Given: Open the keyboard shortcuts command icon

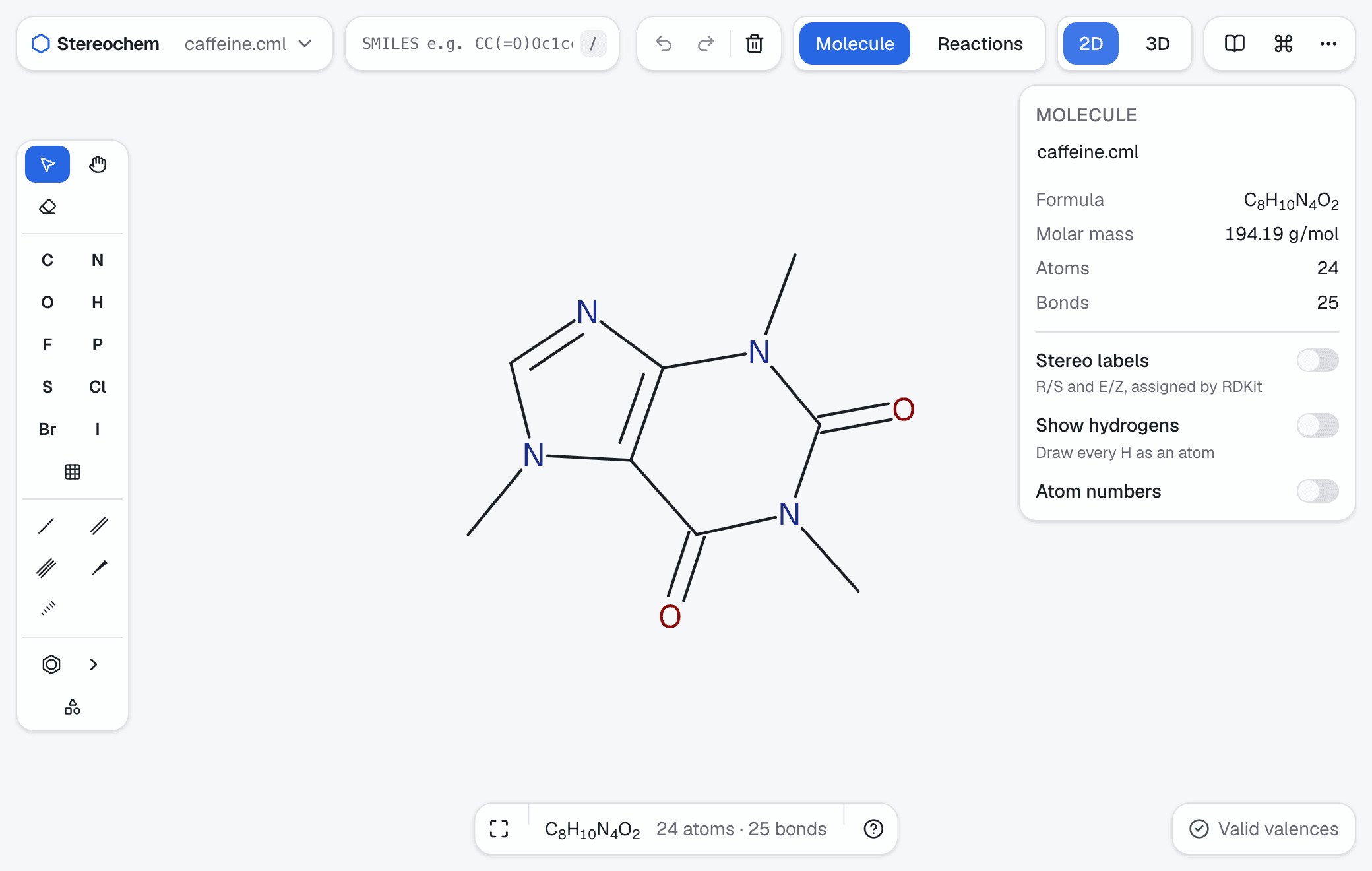Looking at the screenshot, I should [x=1283, y=44].
